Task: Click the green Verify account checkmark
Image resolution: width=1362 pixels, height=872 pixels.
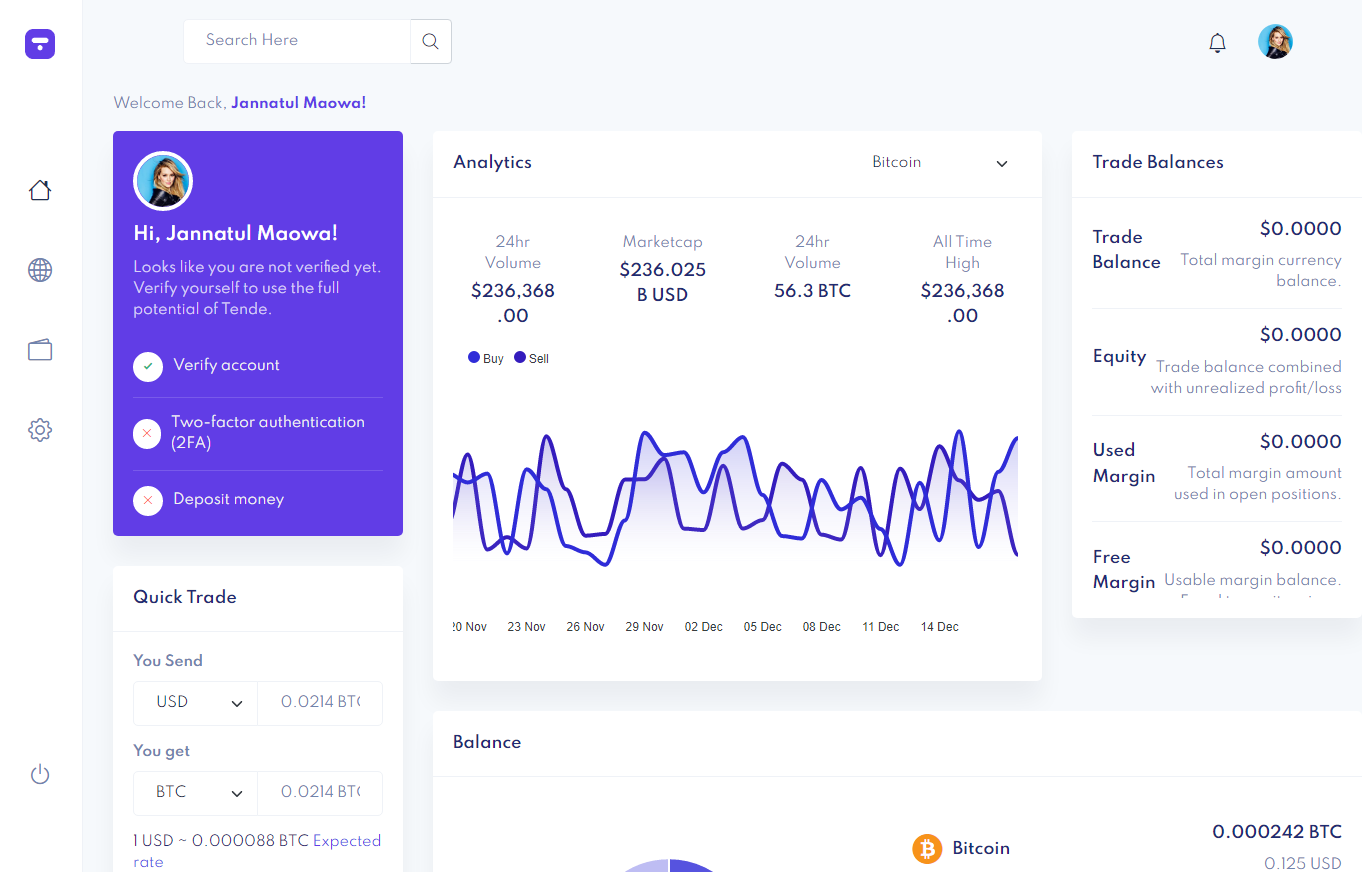Action: click(147, 367)
